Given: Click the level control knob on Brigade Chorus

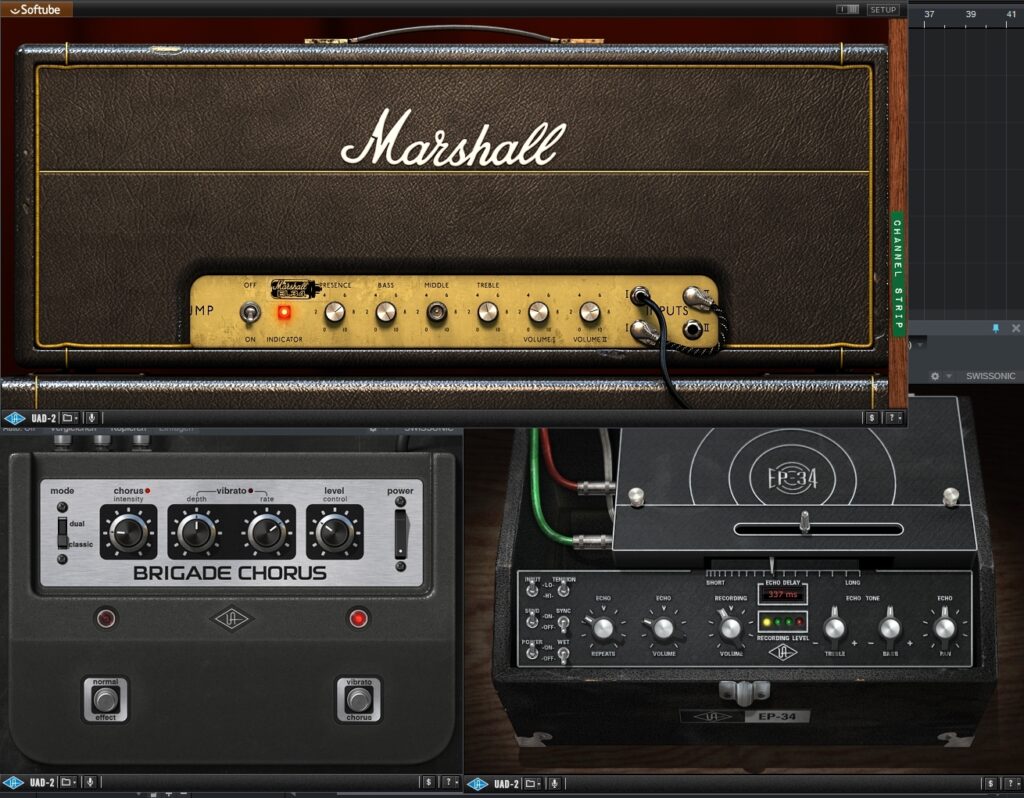Looking at the screenshot, I should tap(334, 533).
